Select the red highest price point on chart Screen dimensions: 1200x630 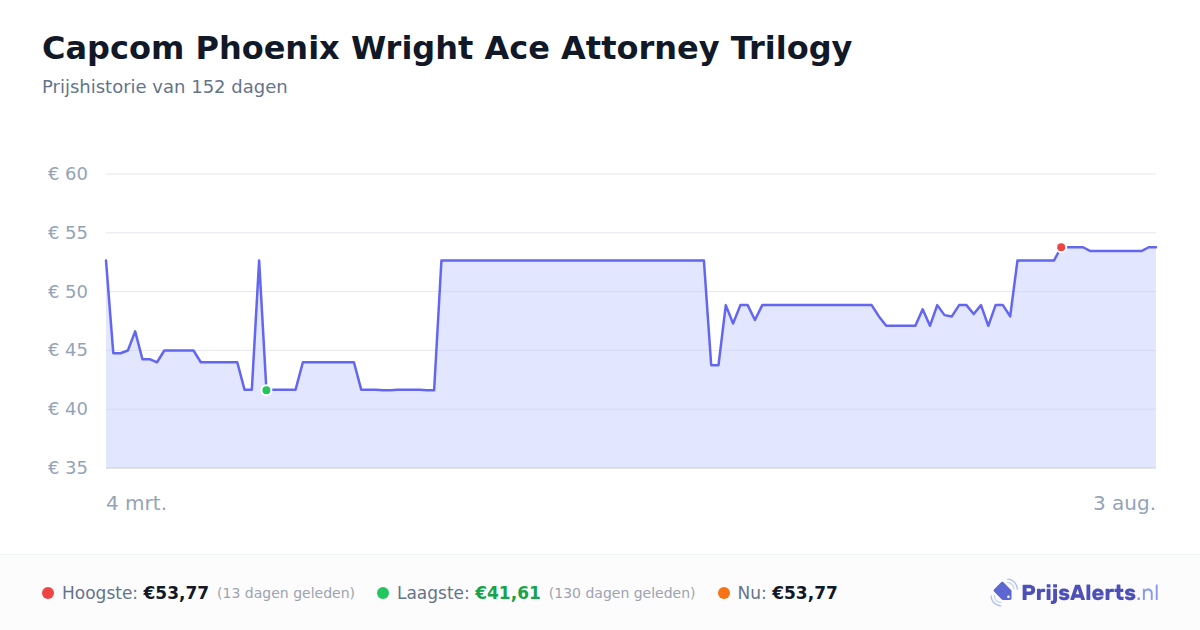click(1061, 247)
